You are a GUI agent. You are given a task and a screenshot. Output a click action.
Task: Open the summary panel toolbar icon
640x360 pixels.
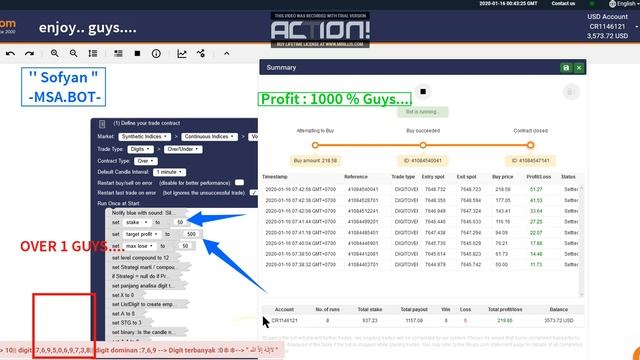coord(118,53)
